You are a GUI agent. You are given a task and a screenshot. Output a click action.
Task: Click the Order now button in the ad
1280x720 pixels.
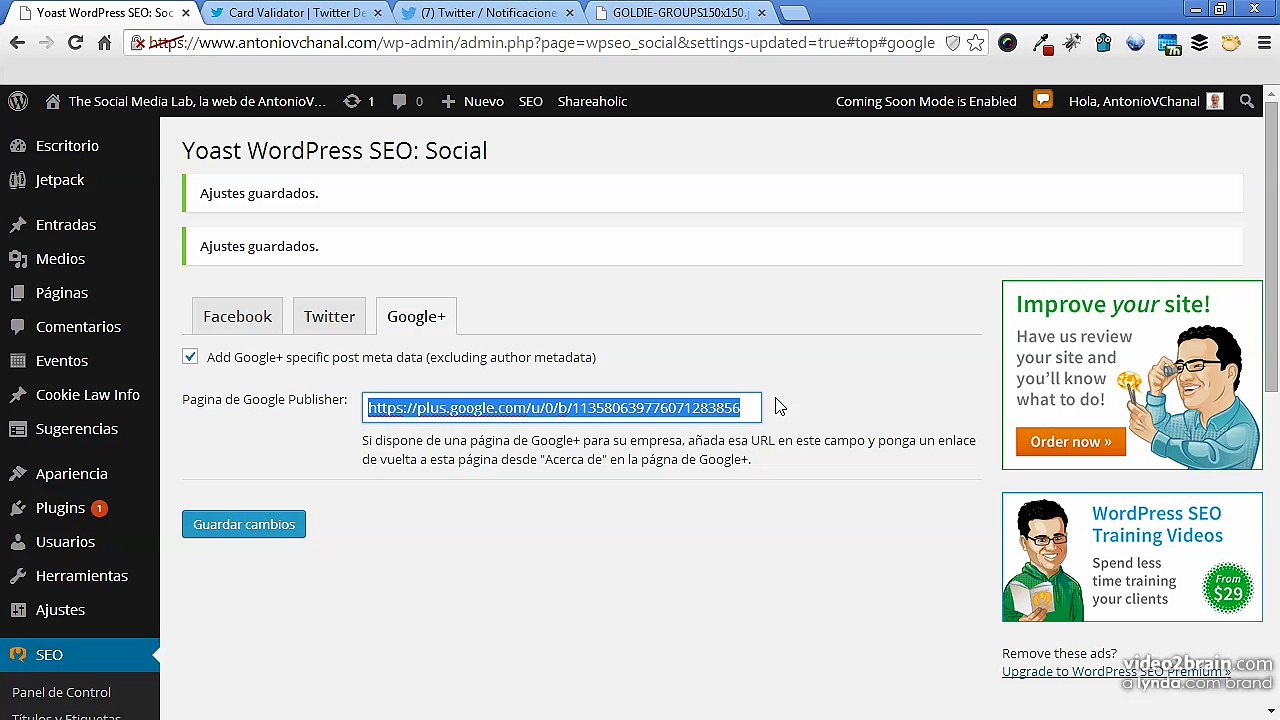tap(1070, 441)
